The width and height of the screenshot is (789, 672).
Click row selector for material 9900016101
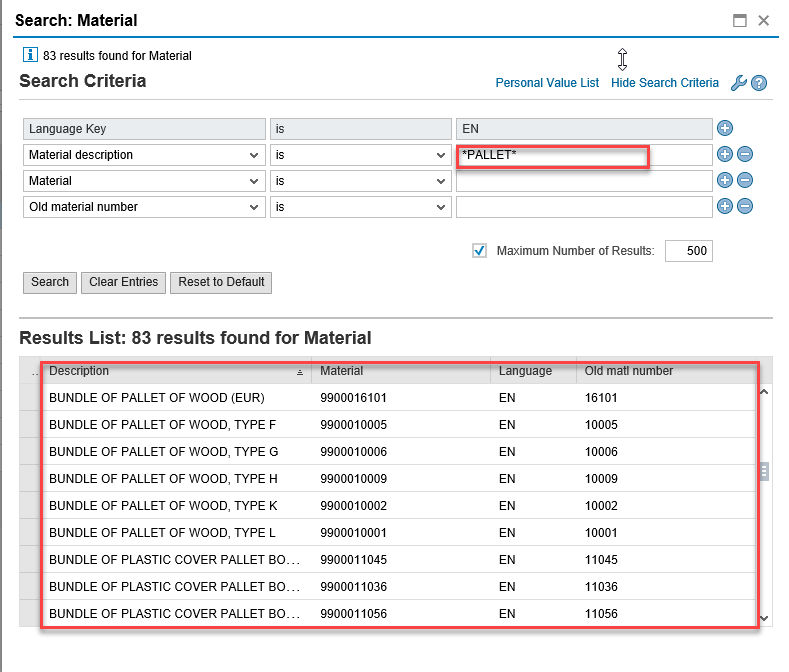pyautogui.click(x=30, y=398)
